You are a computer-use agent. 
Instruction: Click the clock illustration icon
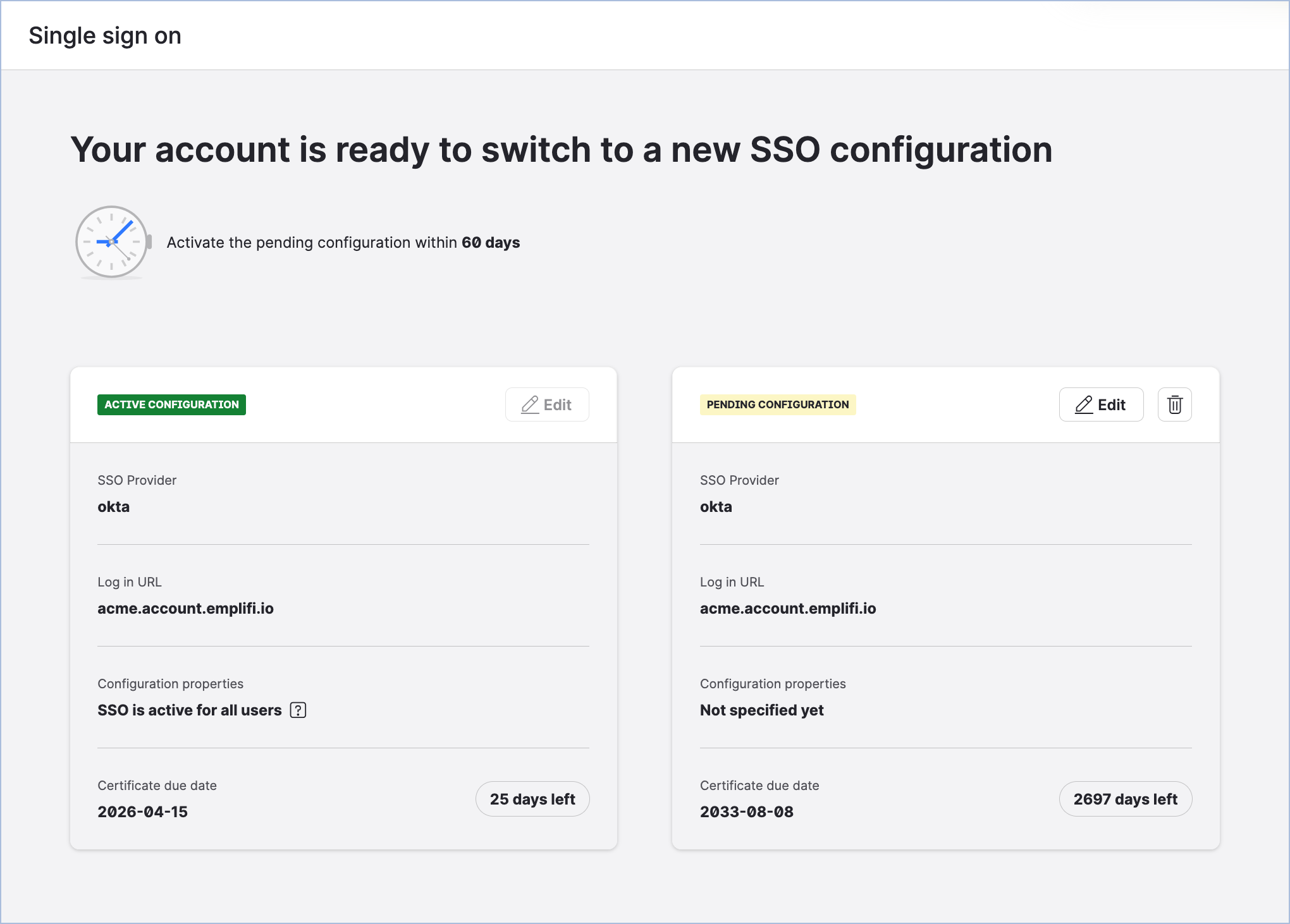(x=112, y=242)
